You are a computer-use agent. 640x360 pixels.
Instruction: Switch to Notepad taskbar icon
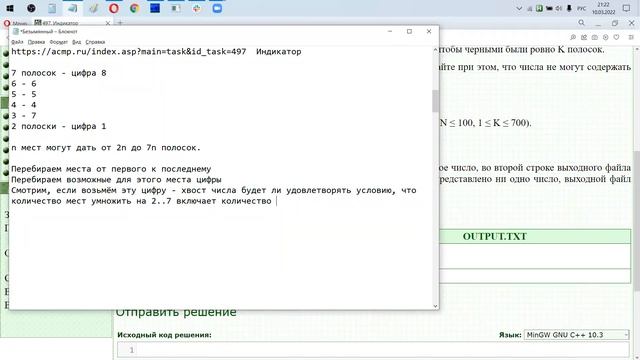(x=52, y=8)
